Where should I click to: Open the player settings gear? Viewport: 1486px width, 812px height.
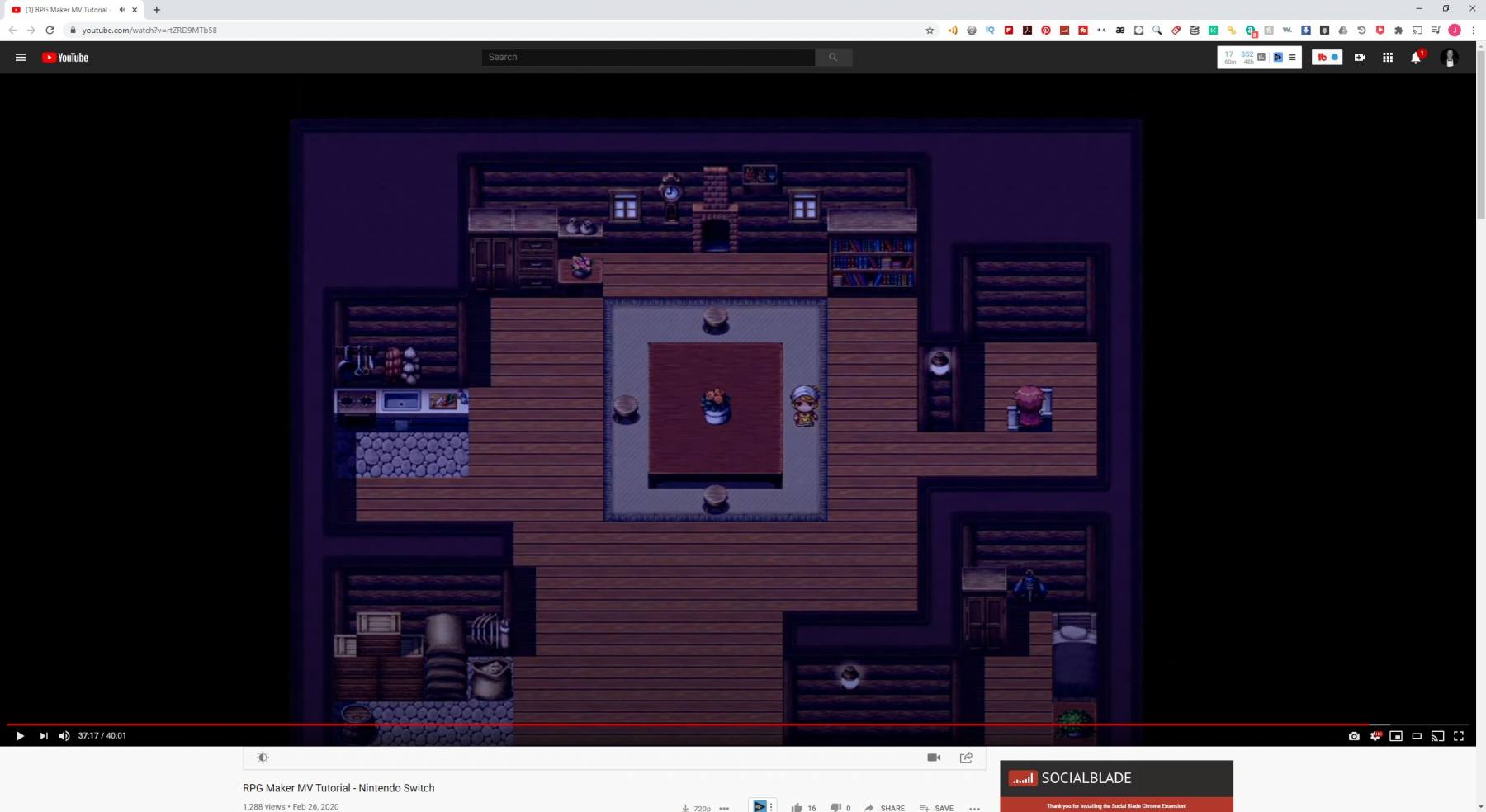tap(1375, 736)
